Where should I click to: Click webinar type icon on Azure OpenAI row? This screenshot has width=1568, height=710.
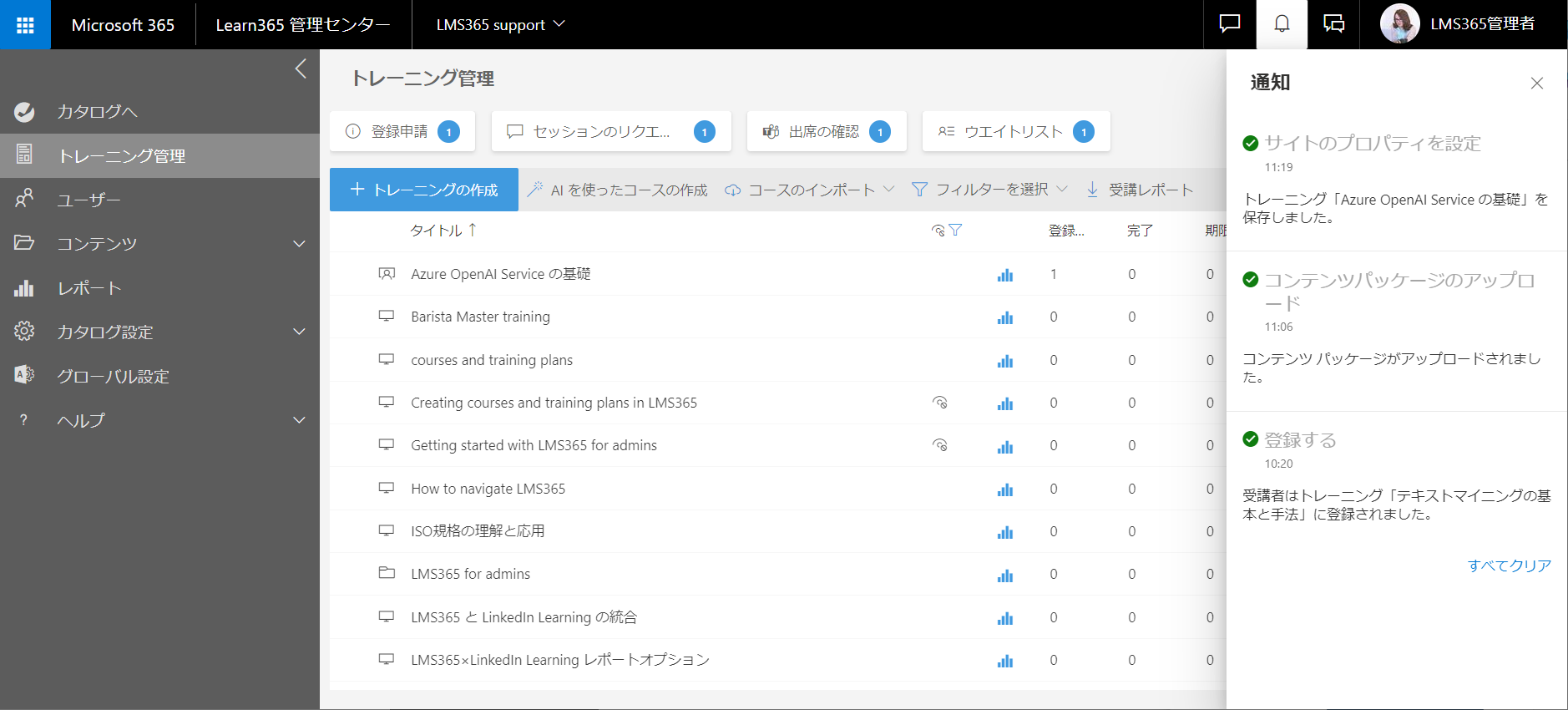click(x=387, y=274)
